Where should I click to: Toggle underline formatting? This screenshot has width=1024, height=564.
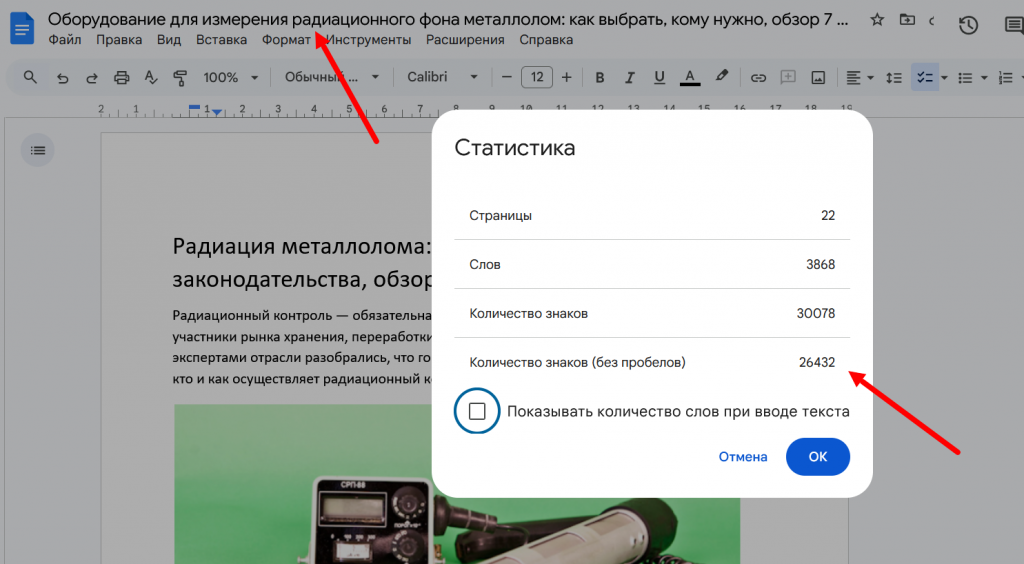point(659,78)
